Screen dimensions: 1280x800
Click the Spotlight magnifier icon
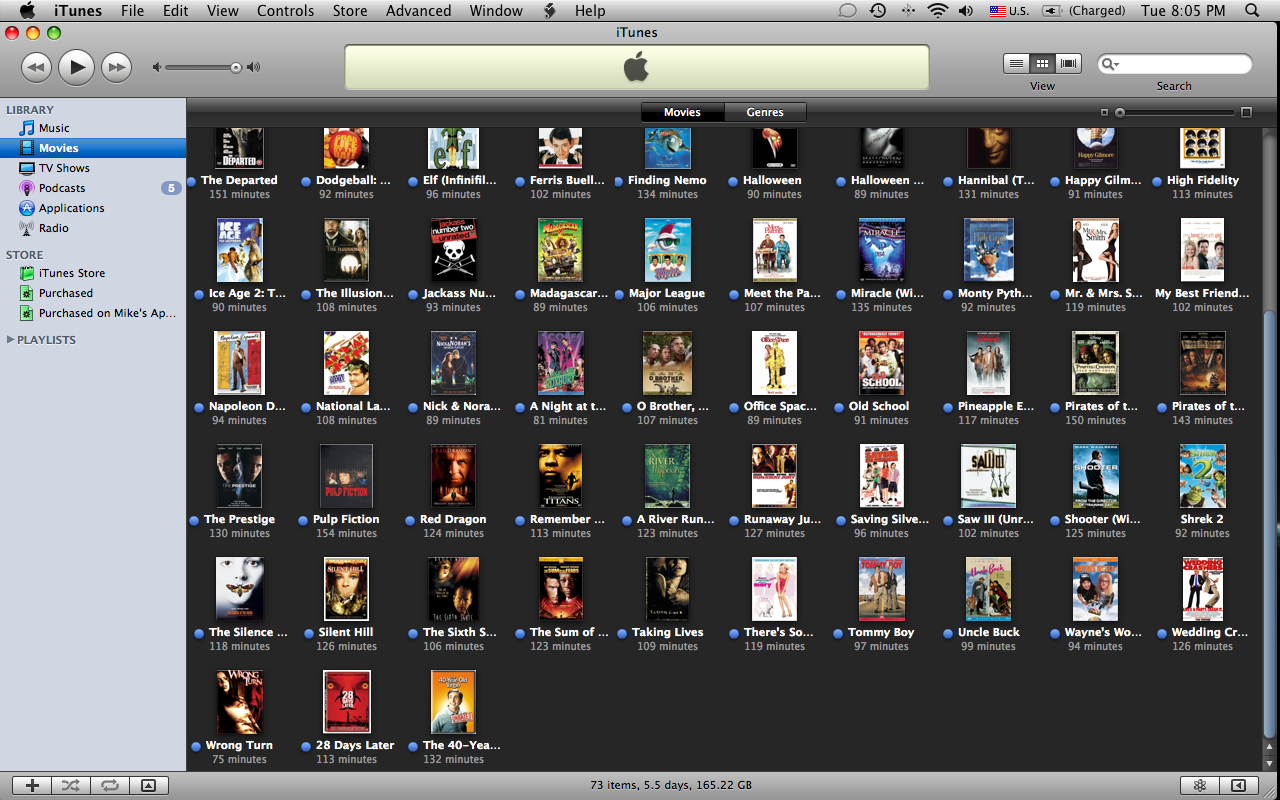point(1252,11)
